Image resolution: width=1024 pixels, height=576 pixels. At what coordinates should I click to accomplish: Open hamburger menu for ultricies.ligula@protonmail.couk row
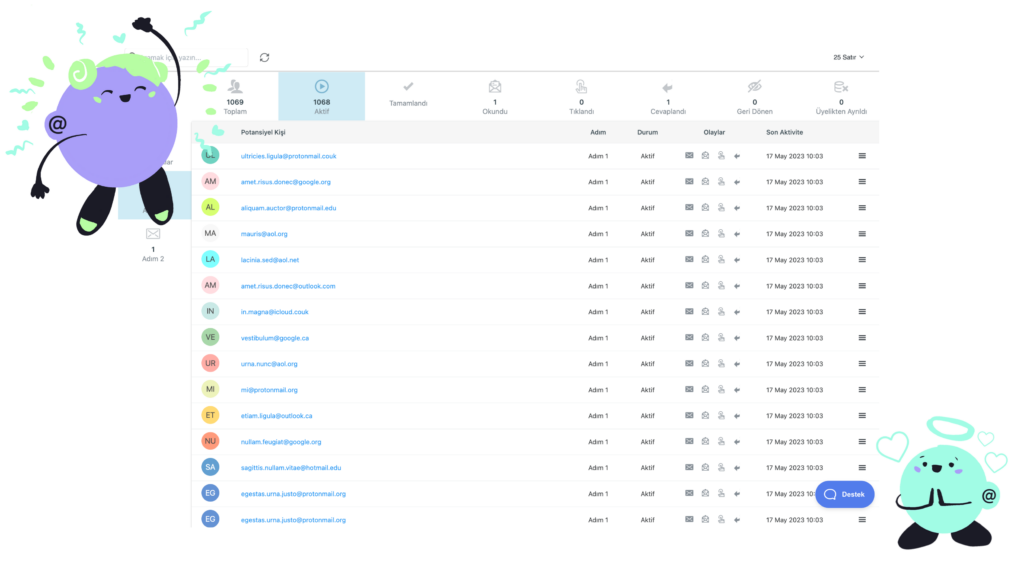point(862,156)
